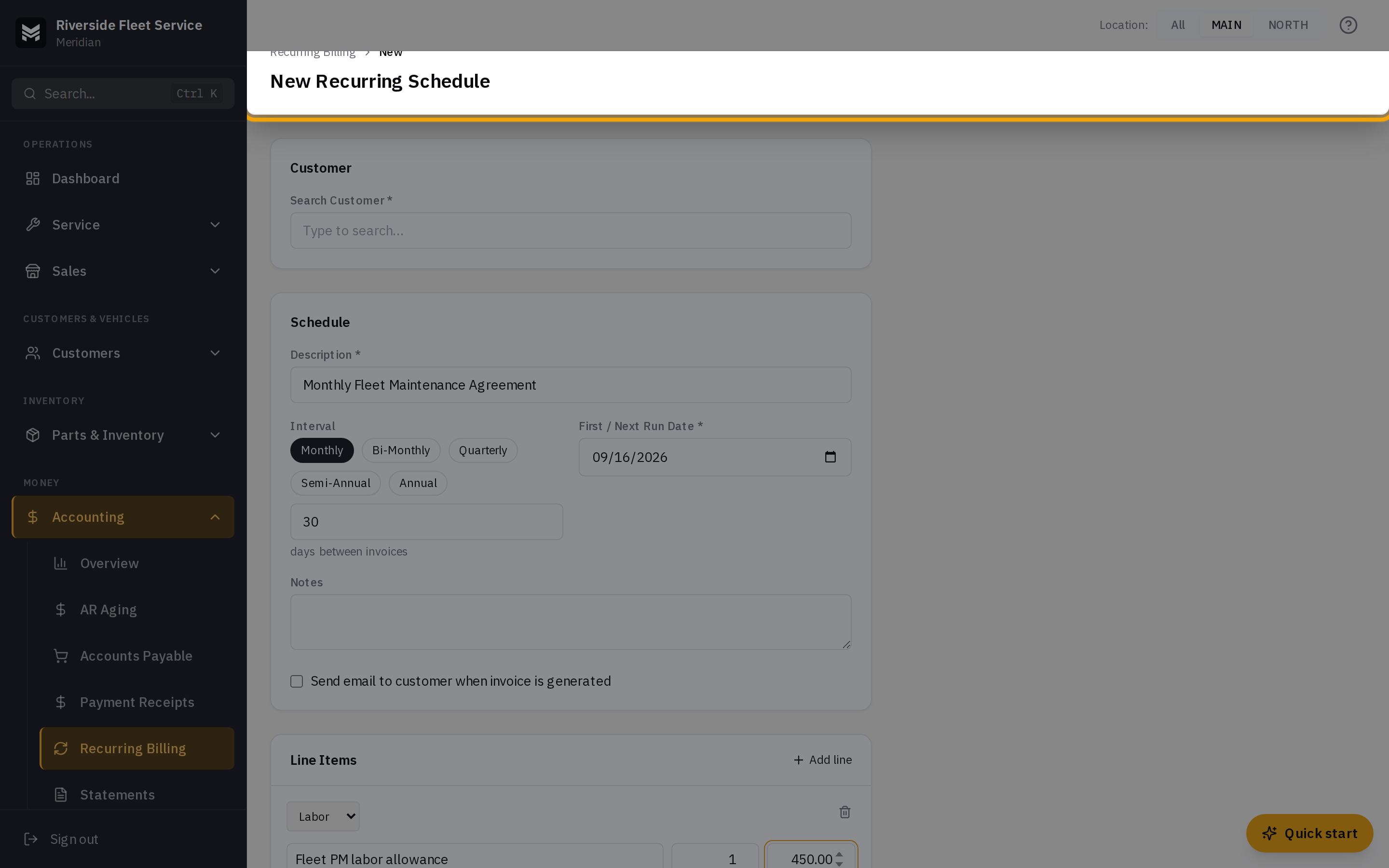1389x868 pixels.
Task: Click the sparkle icon on Quick start
Action: [1269, 833]
